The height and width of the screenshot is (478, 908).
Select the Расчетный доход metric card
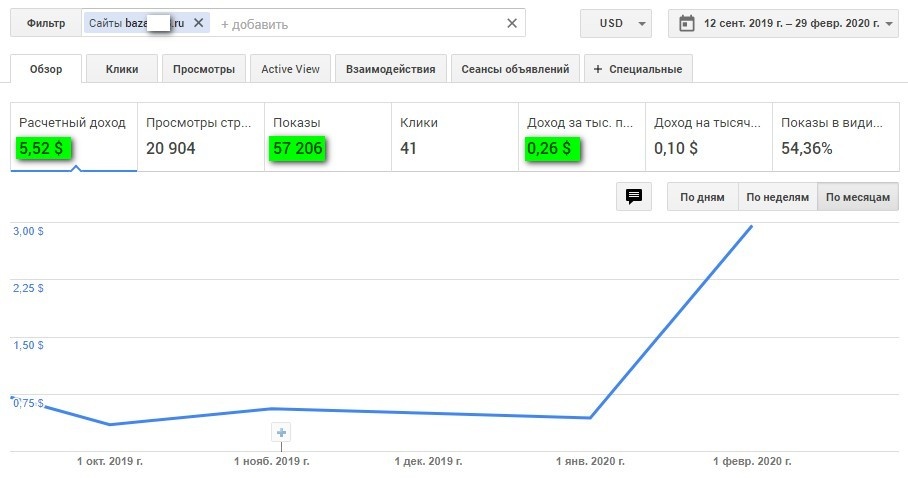pos(74,137)
